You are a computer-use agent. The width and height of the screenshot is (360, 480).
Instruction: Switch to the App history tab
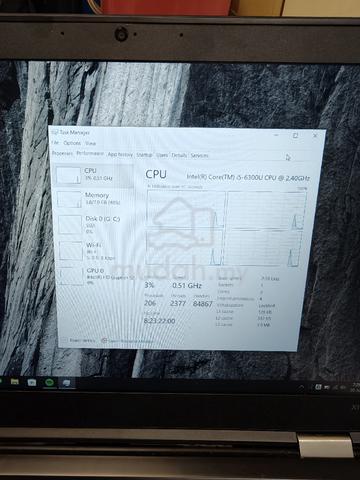120,154
